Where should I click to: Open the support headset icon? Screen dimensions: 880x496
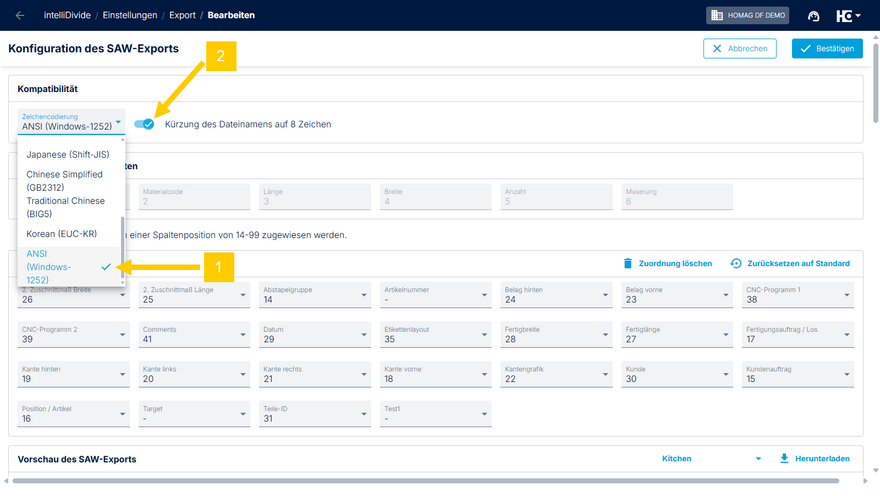click(813, 15)
